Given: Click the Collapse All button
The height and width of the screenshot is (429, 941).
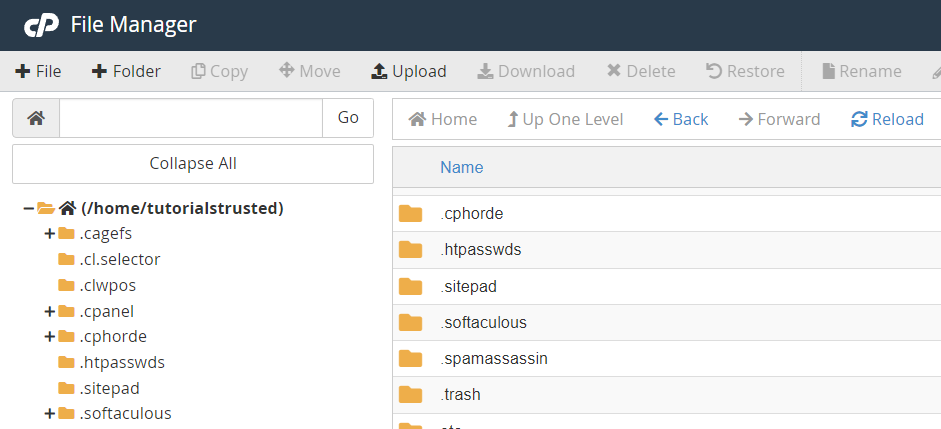Looking at the screenshot, I should (x=193, y=163).
